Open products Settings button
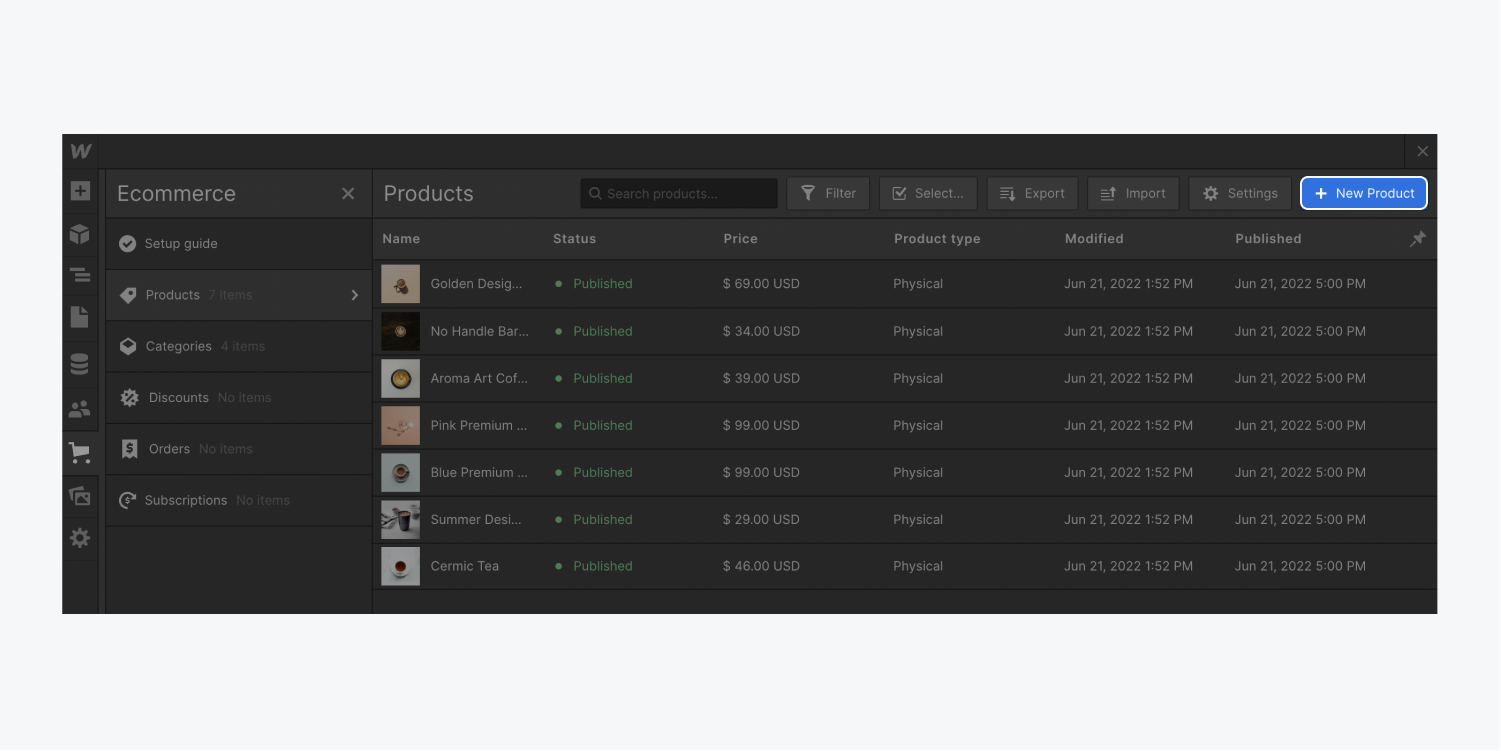 pyautogui.click(x=1240, y=193)
